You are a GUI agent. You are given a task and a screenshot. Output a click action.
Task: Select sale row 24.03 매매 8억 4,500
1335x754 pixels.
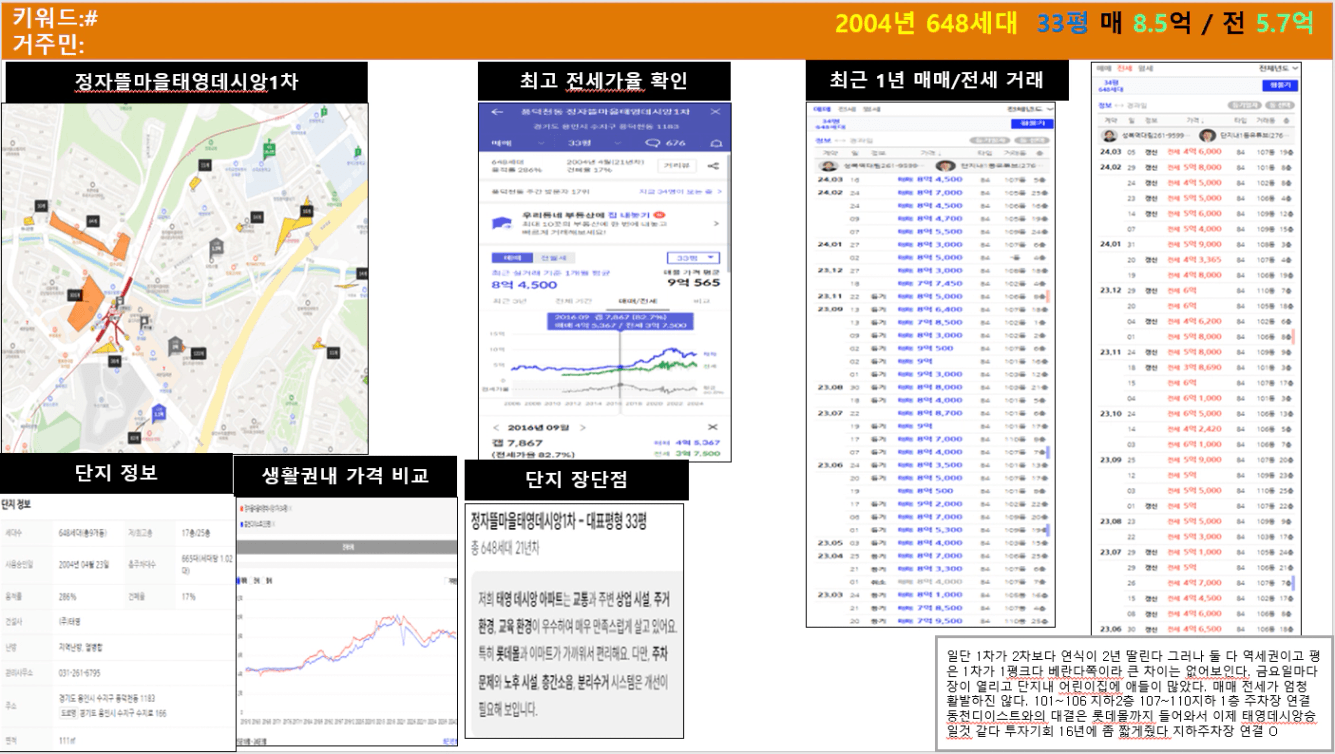[932, 179]
